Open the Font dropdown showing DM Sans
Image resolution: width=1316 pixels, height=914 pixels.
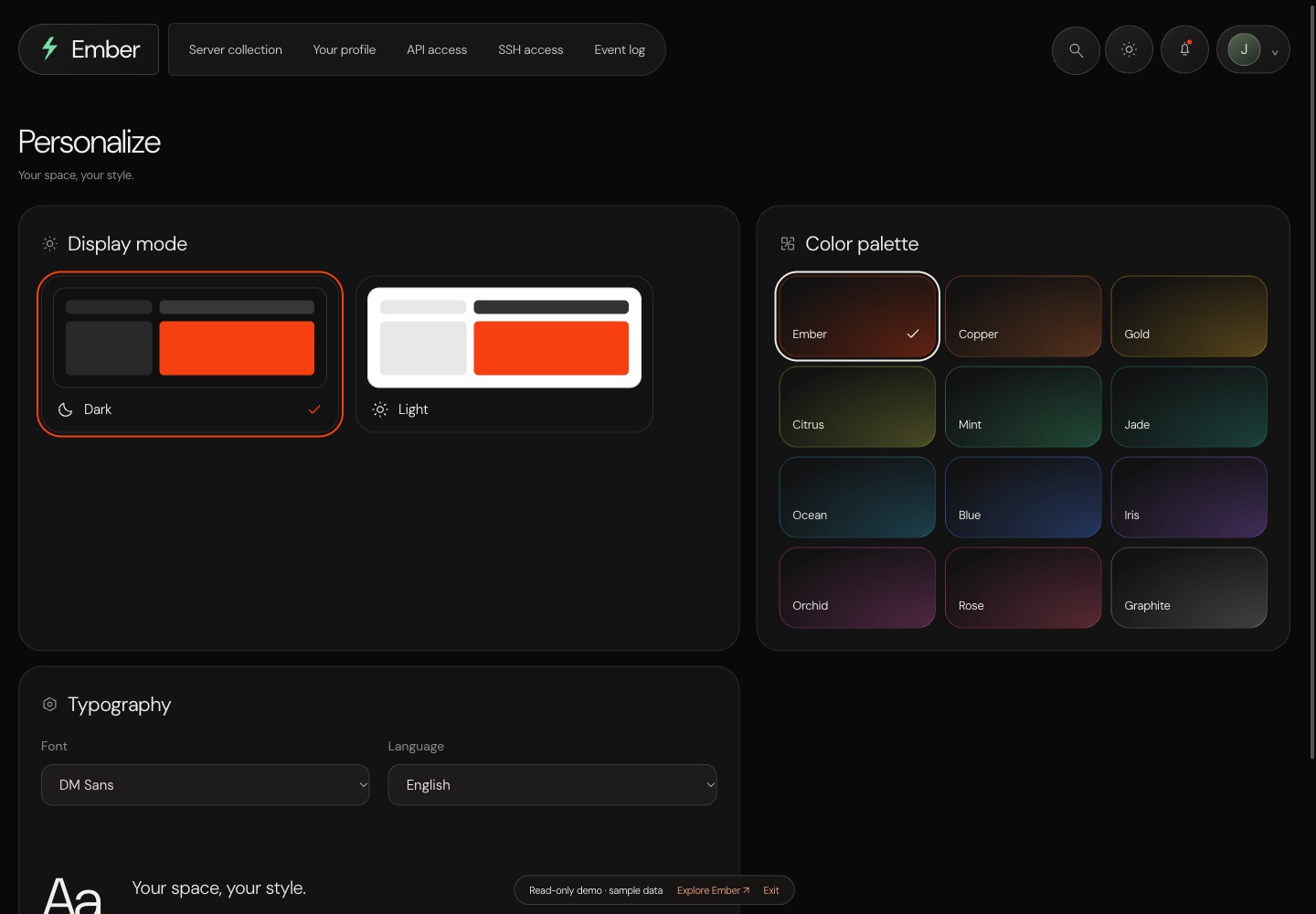tap(206, 785)
